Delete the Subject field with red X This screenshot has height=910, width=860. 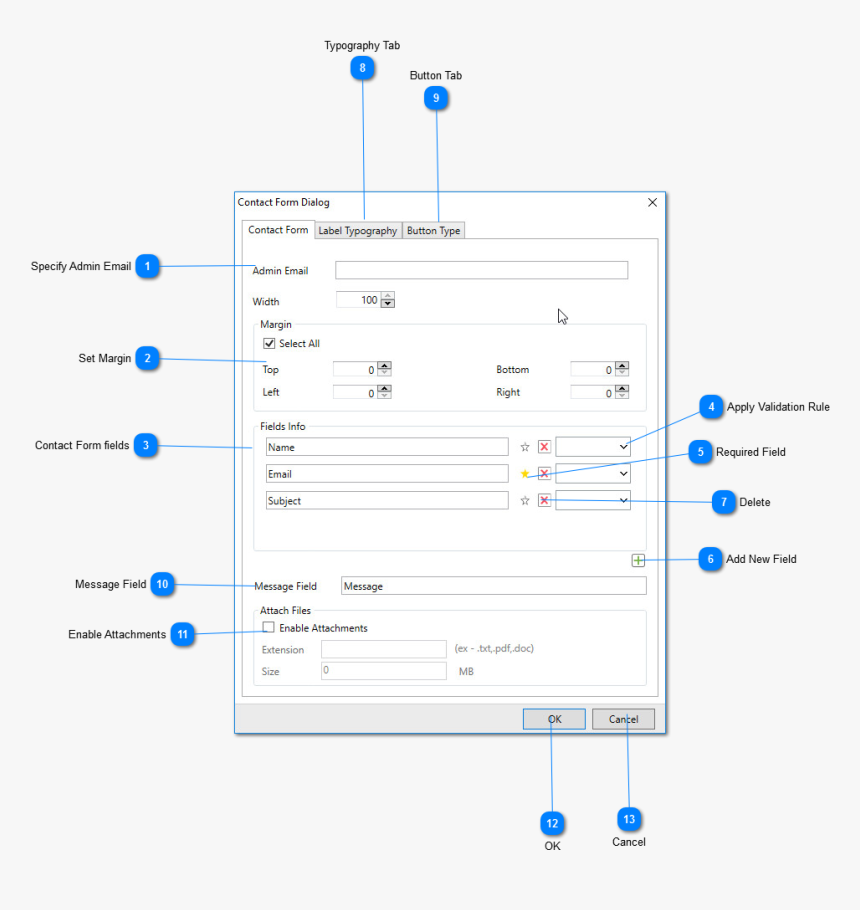coord(544,500)
